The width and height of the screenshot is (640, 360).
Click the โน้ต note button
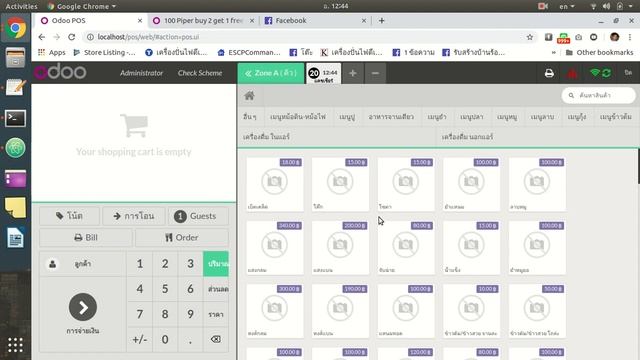(69, 216)
